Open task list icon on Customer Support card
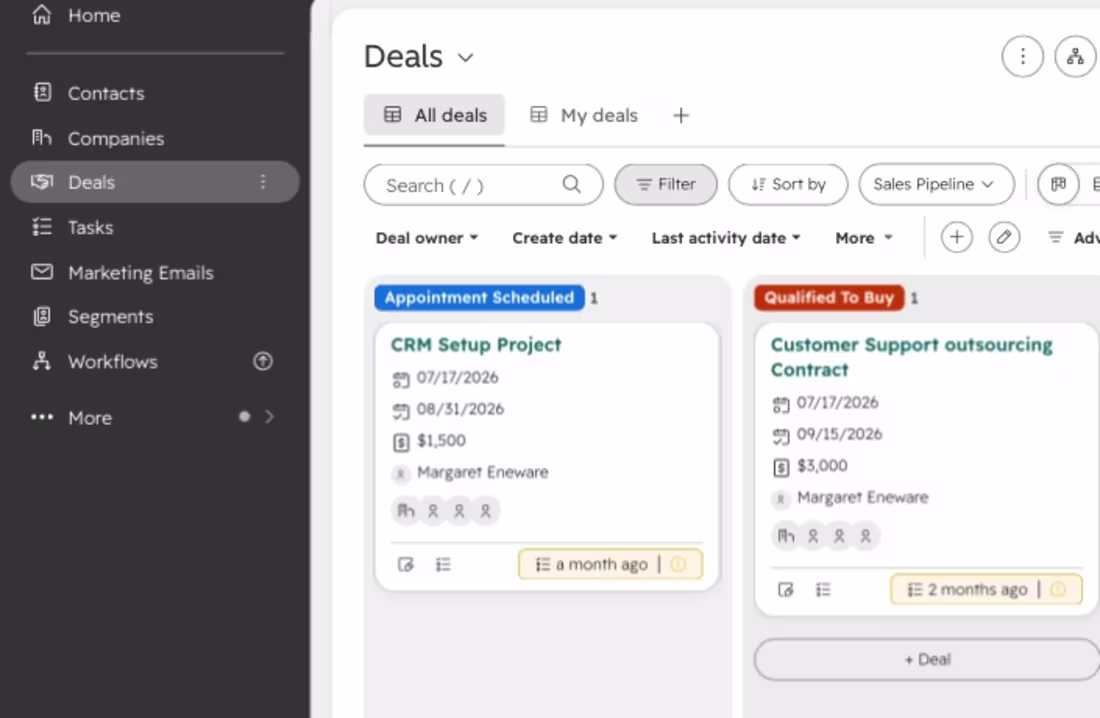This screenshot has height=718, width=1100. [x=823, y=590]
